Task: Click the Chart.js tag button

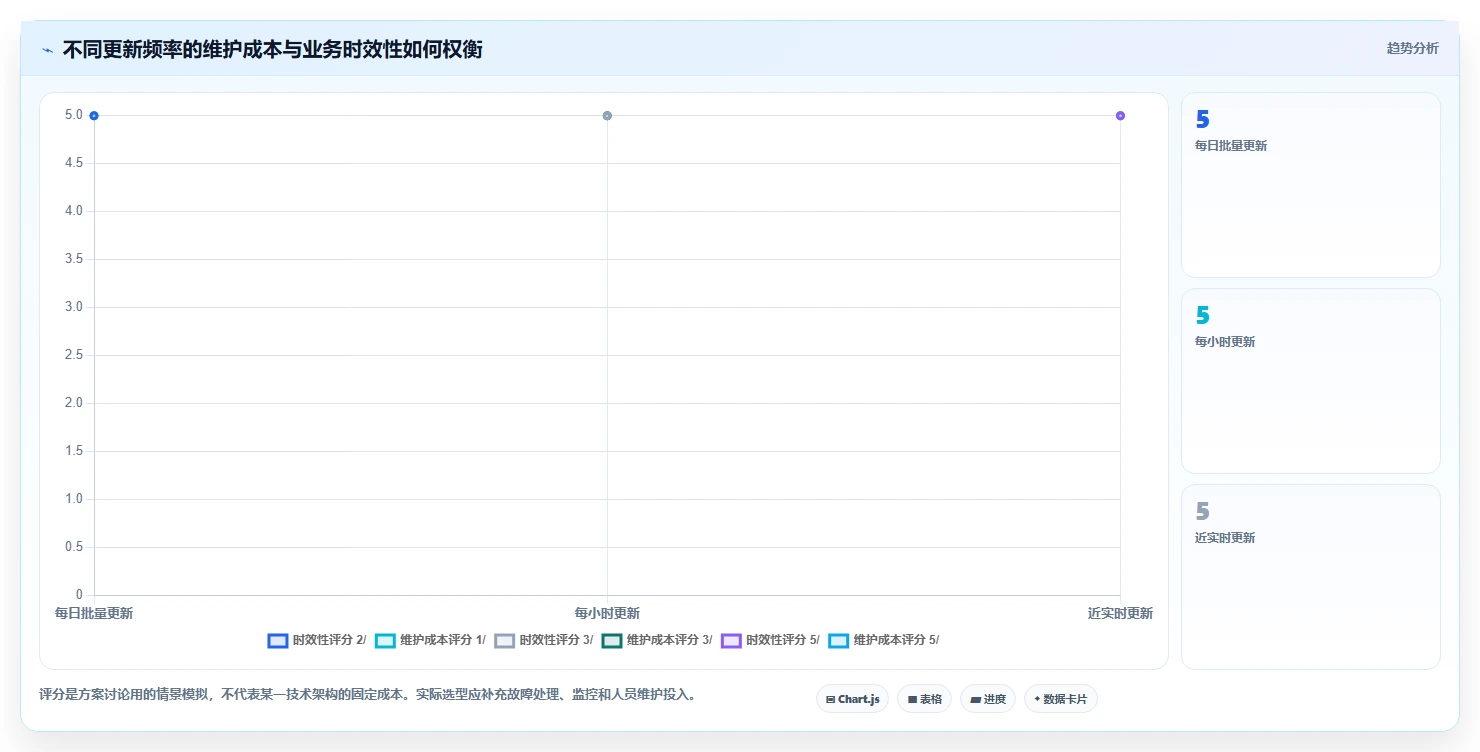Action: (x=852, y=699)
